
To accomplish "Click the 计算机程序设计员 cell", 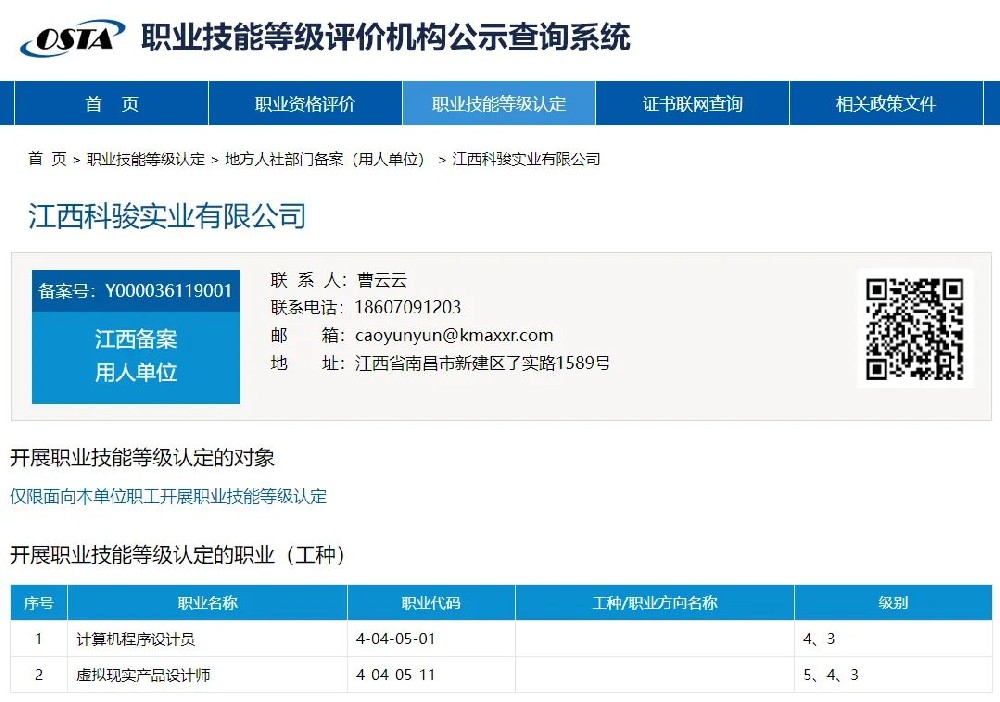I will 207,639.
